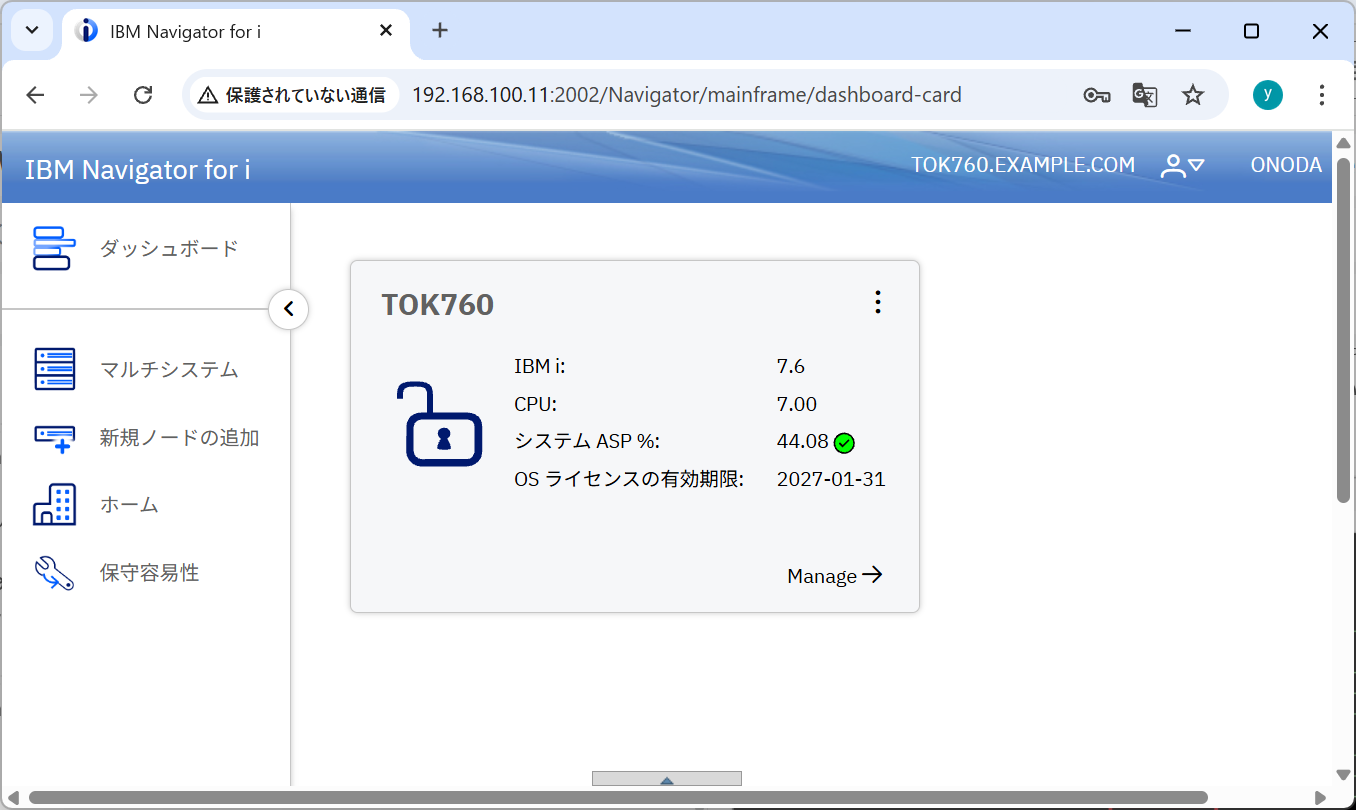Open the Chrome three-dot menu
Viewport: 1356px width, 810px height.
(x=1321, y=95)
